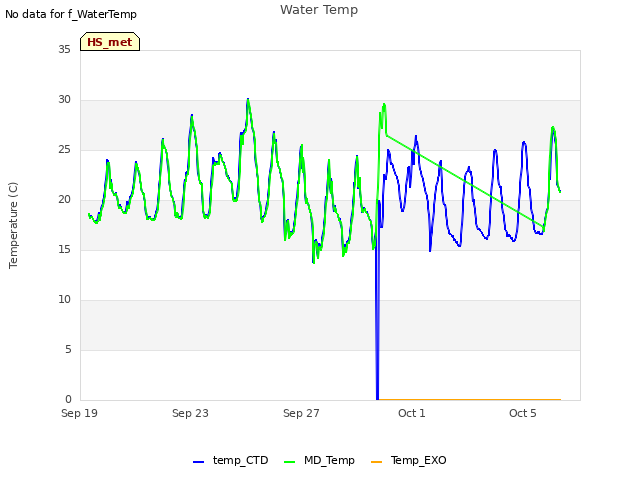This screenshot has height=480, width=640.
Task: Click the 'No data for f_WaterTemp' message
Action: (71, 14)
